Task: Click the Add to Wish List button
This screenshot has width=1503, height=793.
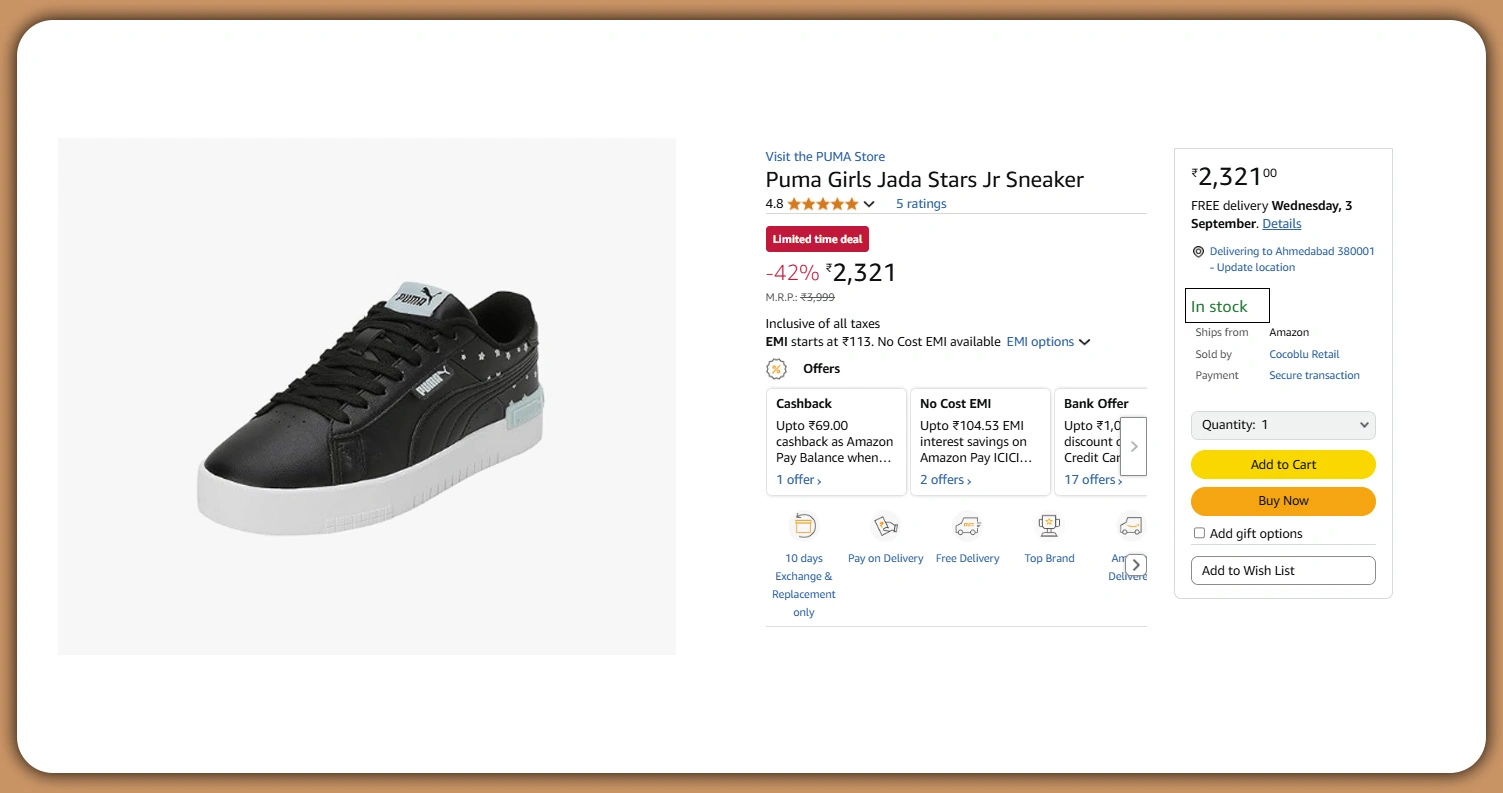Action: [1283, 571]
